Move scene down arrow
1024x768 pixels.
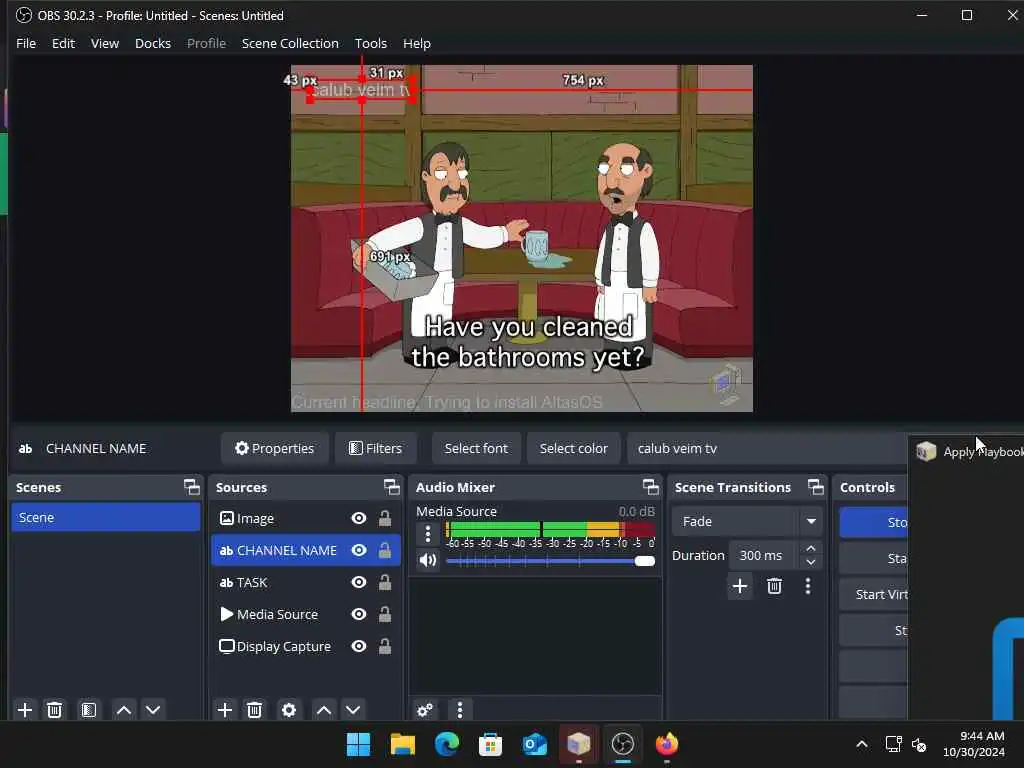(153, 710)
